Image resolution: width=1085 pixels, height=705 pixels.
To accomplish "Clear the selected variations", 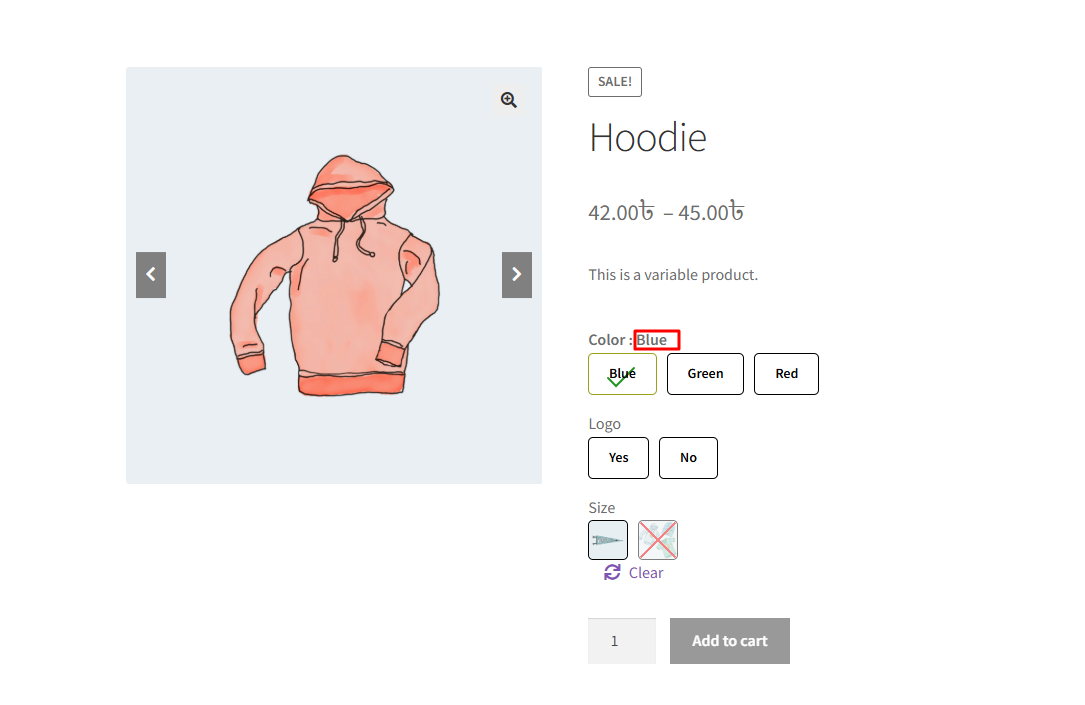I will tap(646, 573).
